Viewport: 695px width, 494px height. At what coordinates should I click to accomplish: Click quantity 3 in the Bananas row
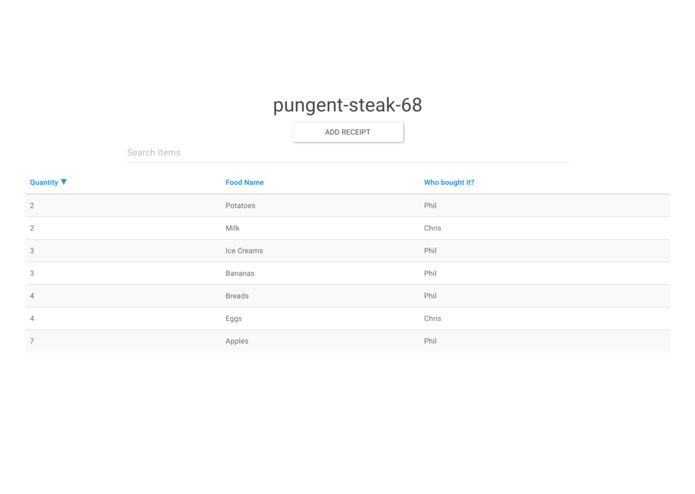(32, 273)
